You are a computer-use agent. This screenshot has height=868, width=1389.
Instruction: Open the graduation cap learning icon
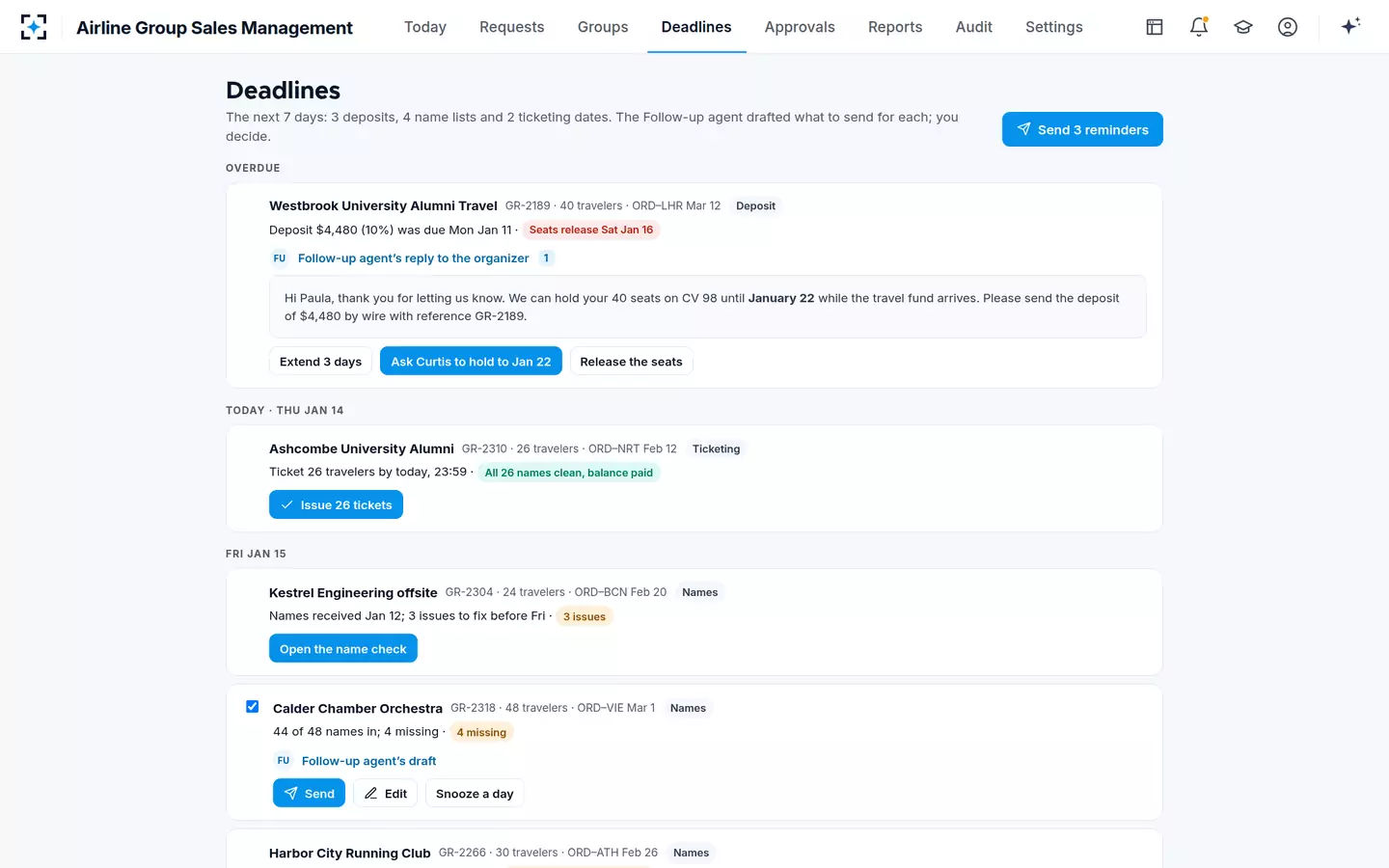tap(1243, 27)
